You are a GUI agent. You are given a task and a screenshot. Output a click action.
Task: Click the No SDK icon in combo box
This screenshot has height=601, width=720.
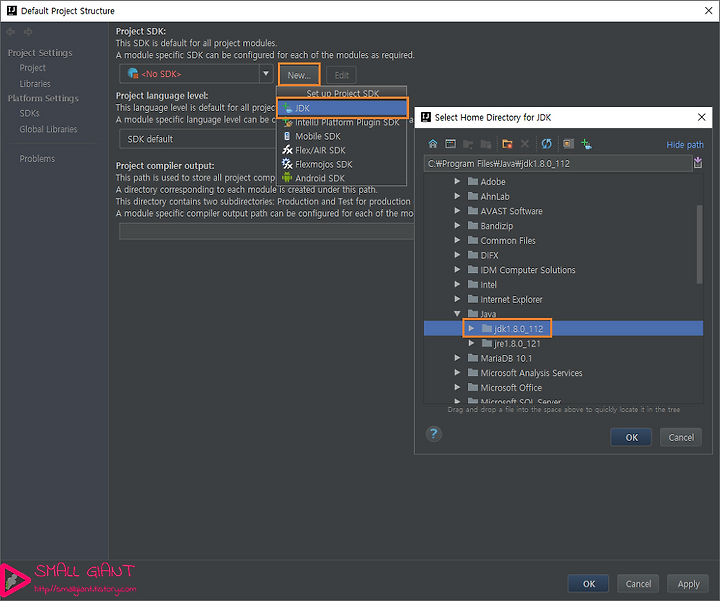click(x=133, y=73)
